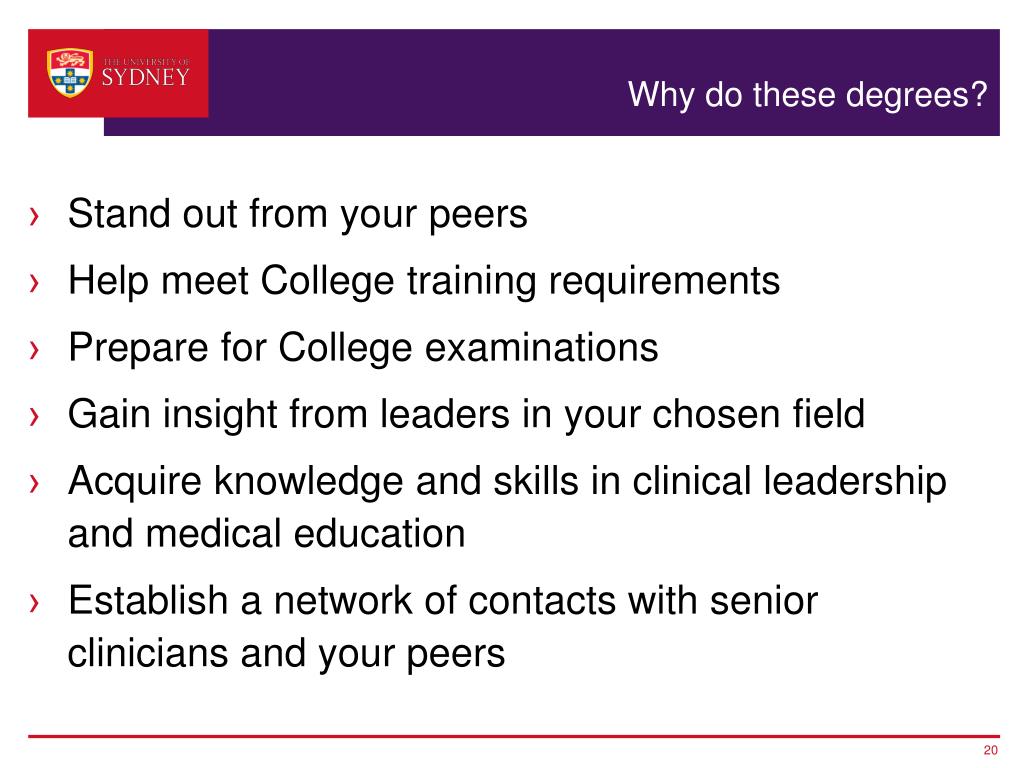
Task: Click the chevron bullet before 'Help meet College training'
Action: 35,283
